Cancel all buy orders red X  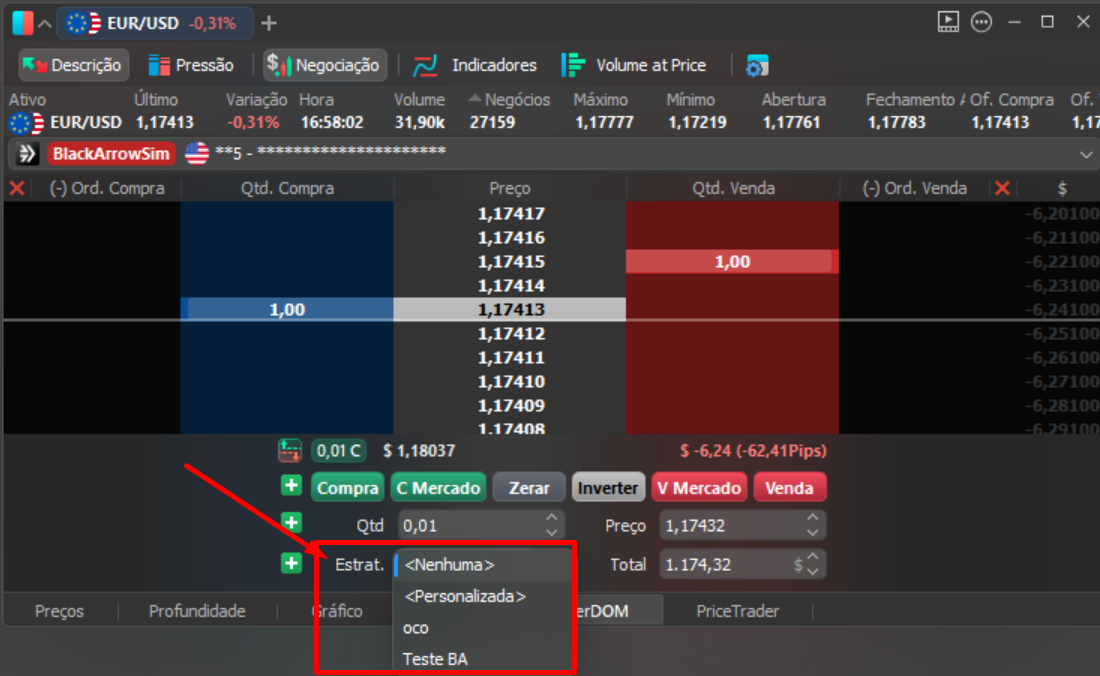pyautogui.click(x=17, y=188)
